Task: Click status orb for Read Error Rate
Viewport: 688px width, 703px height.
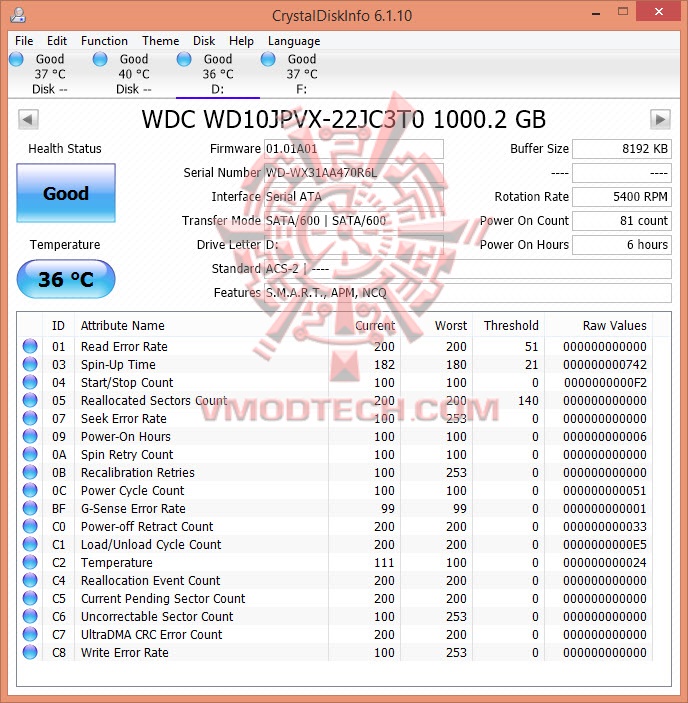Action: click(x=30, y=347)
